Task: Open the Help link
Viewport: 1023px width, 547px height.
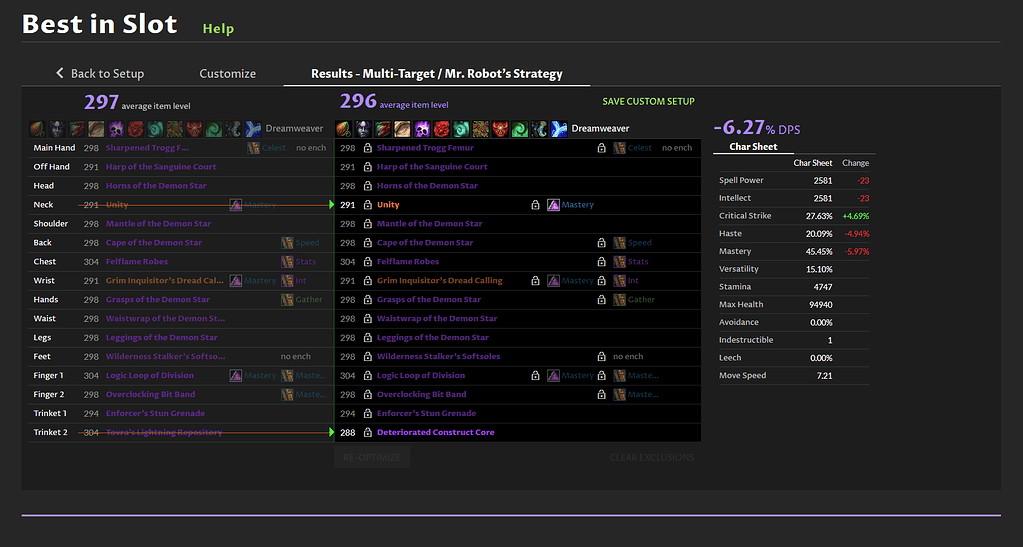Action: [218, 28]
